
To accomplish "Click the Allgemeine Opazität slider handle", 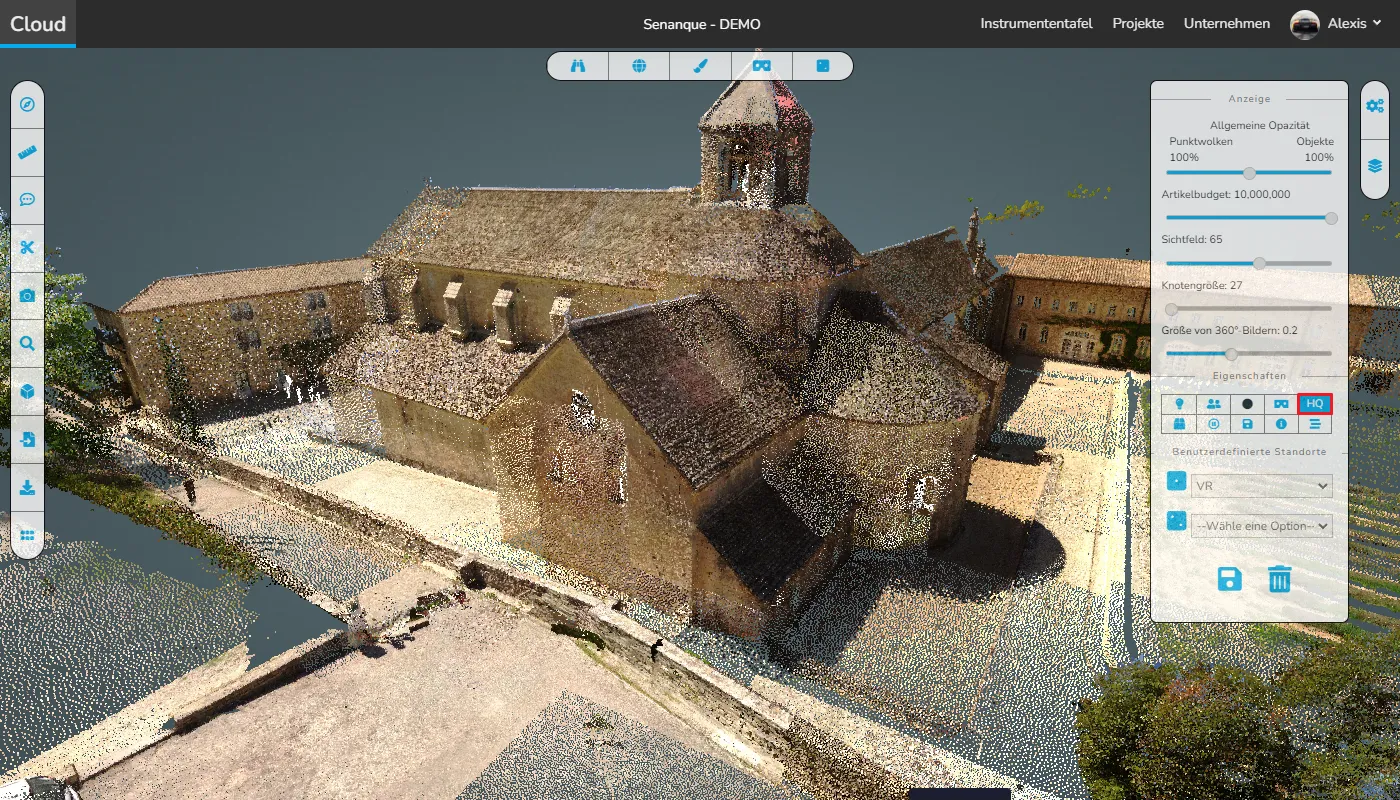I will (1249, 173).
